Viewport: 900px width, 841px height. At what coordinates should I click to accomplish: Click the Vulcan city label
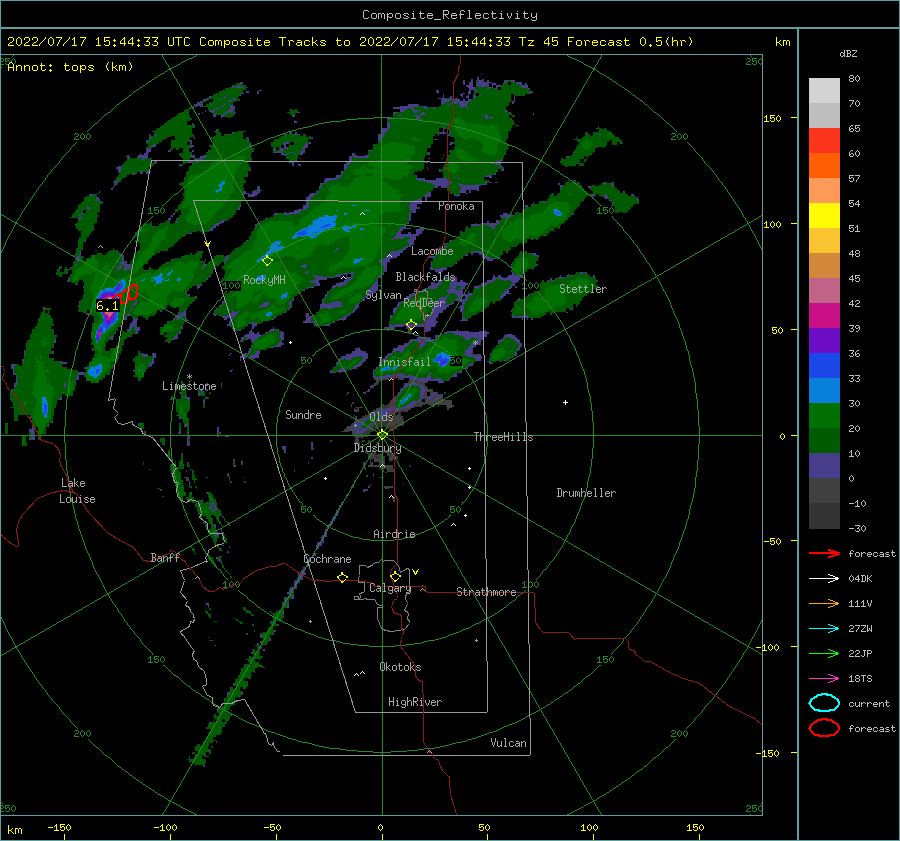coord(509,743)
